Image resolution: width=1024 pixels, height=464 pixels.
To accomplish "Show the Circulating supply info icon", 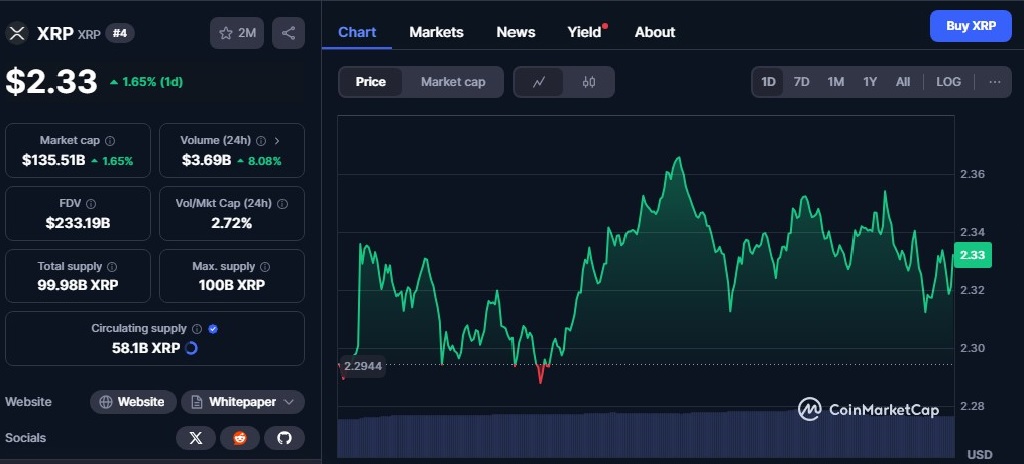I will pyautogui.click(x=197, y=329).
